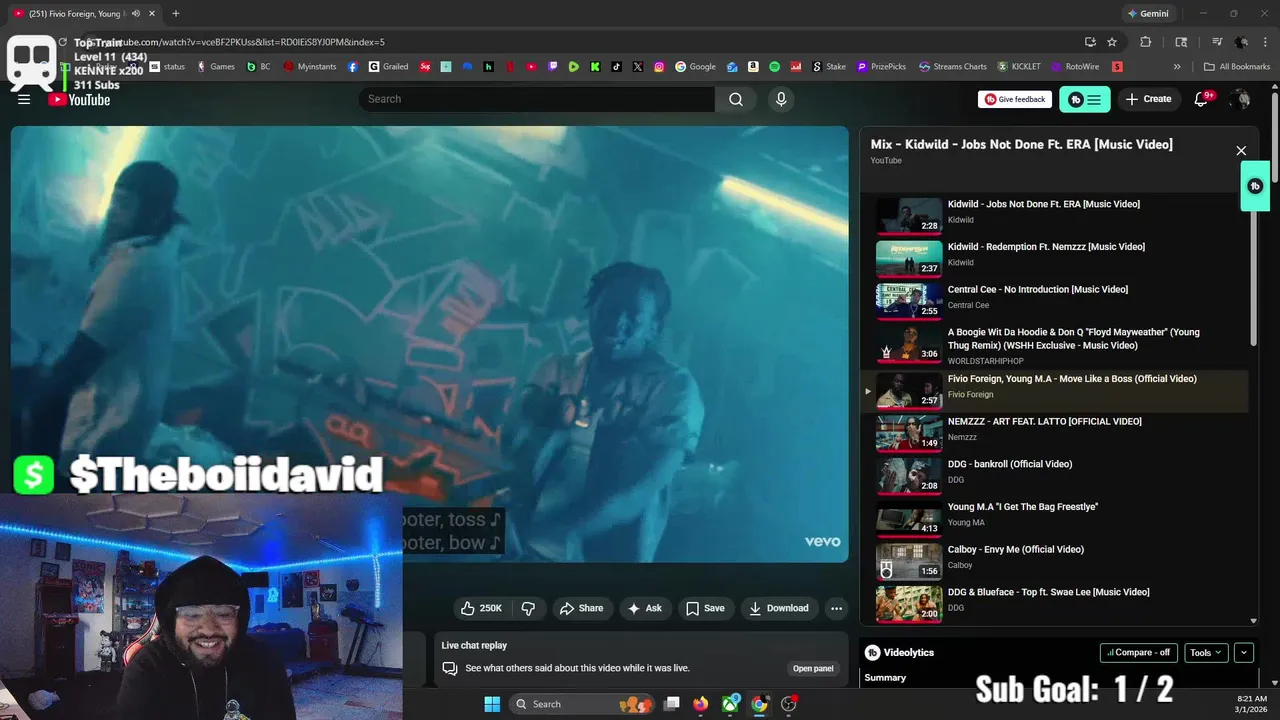Open Gemini in Chrome

pyautogui.click(x=1148, y=14)
